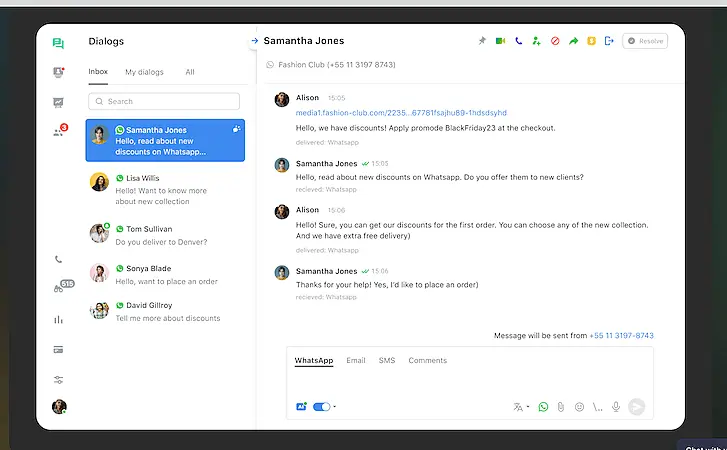
Task: Open the settings sliders sidebar icon
Action: pyautogui.click(x=58, y=380)
